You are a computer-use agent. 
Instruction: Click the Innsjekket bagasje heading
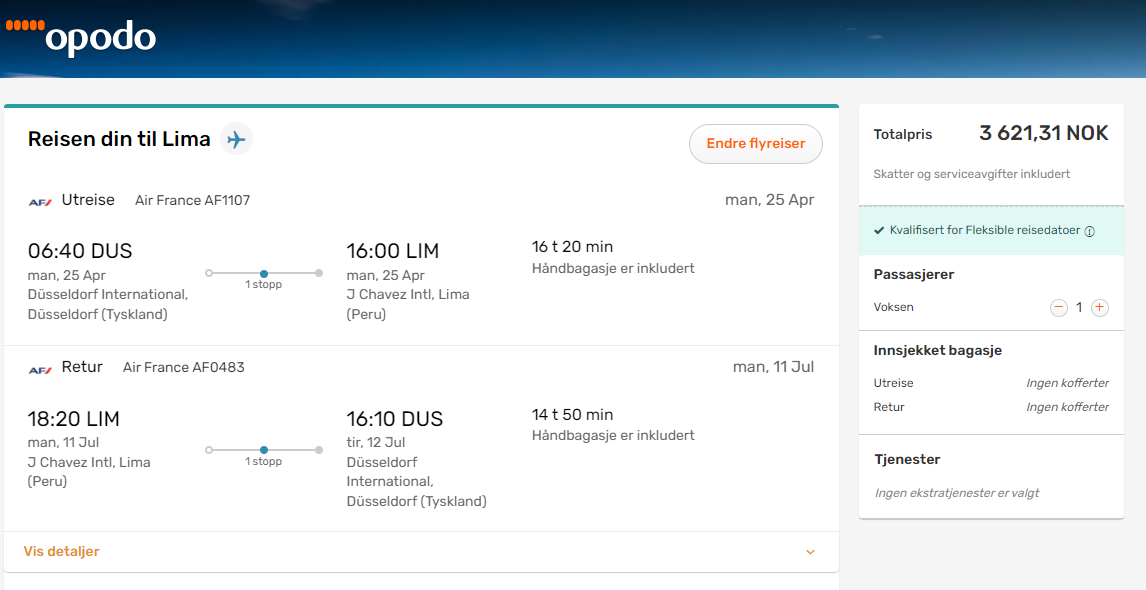(938, 351)
